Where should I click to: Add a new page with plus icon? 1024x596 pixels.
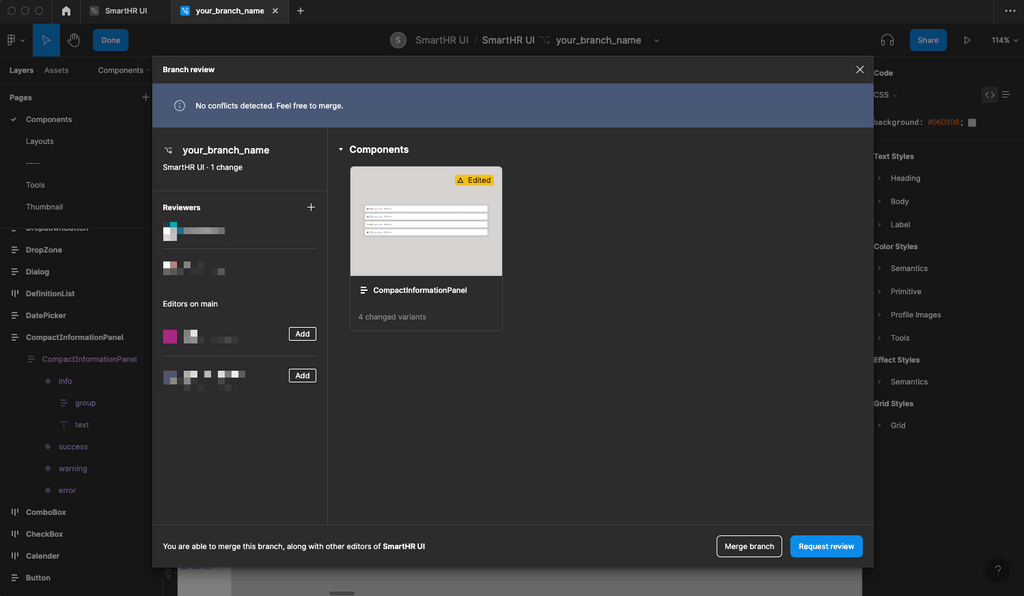coord(145,97)
